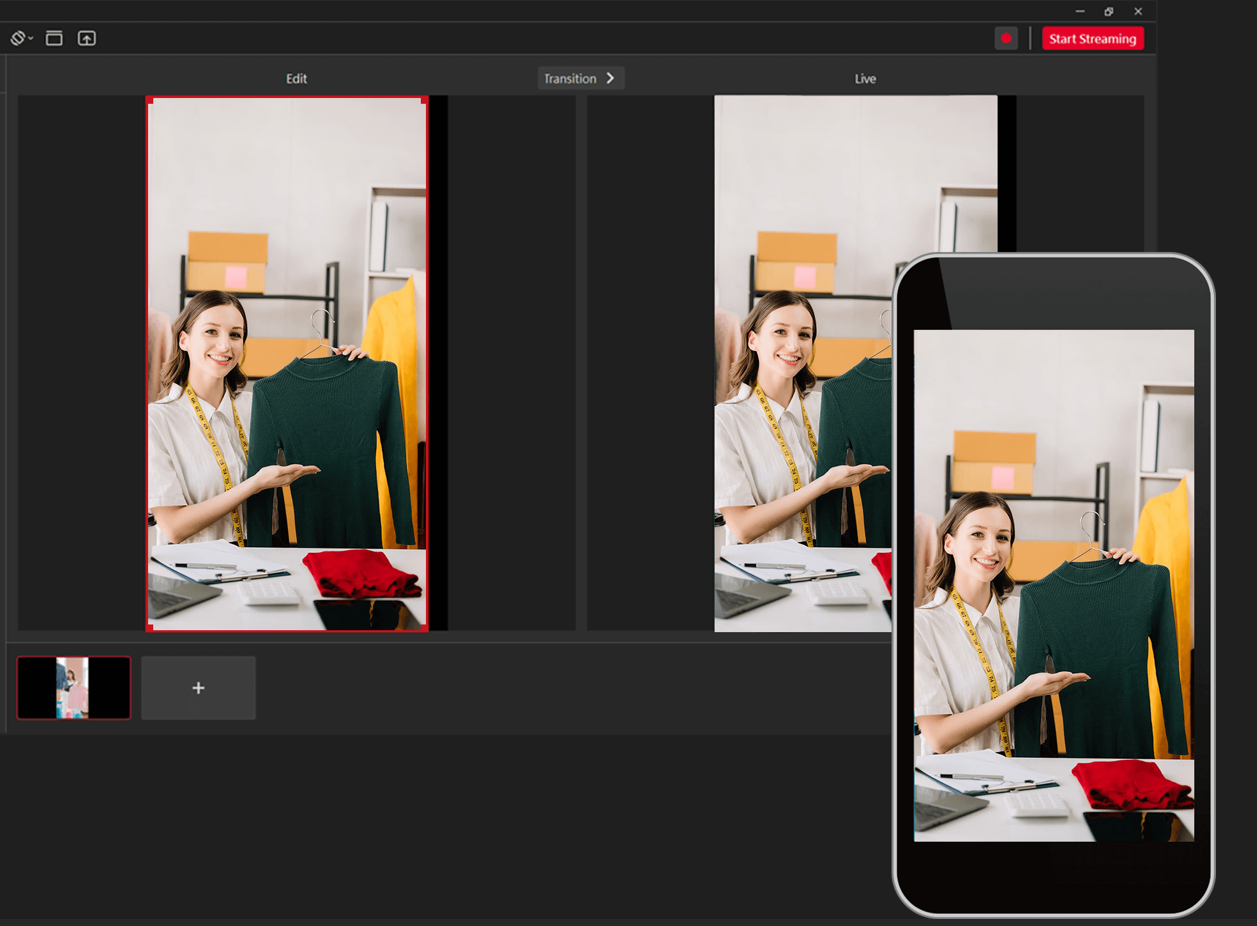Click the display layout icon

pyautogui.click(x=54, y=38)
